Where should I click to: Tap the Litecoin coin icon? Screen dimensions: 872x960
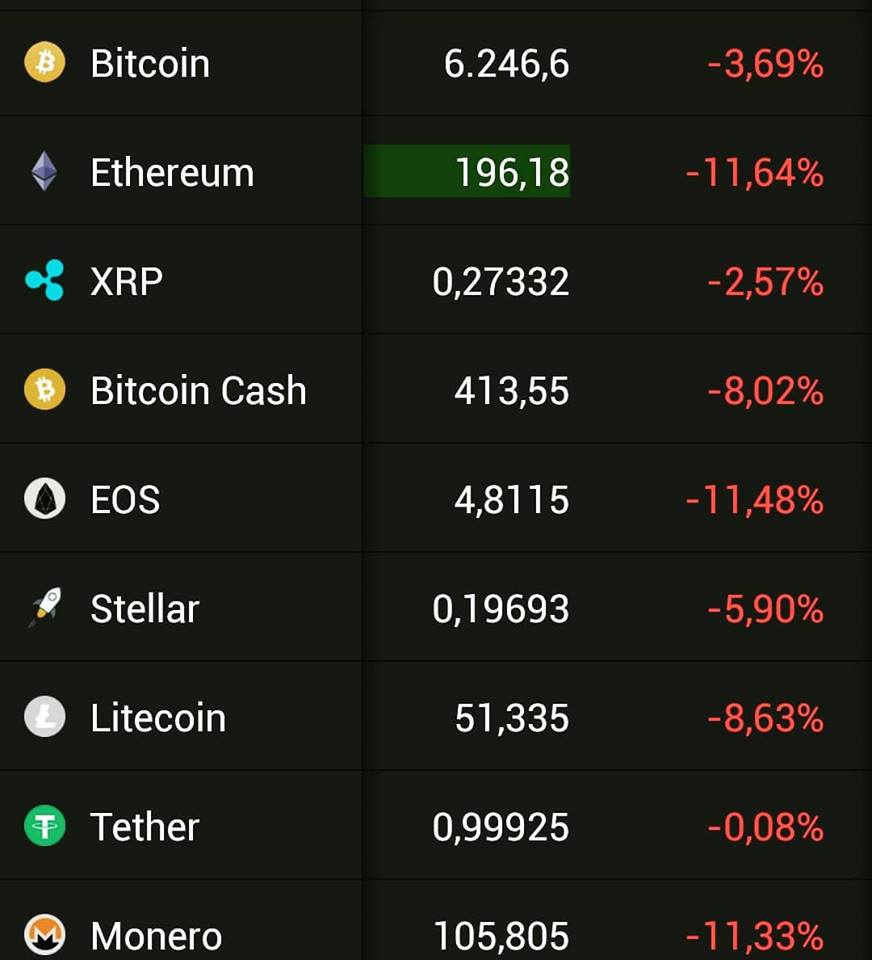45,716
